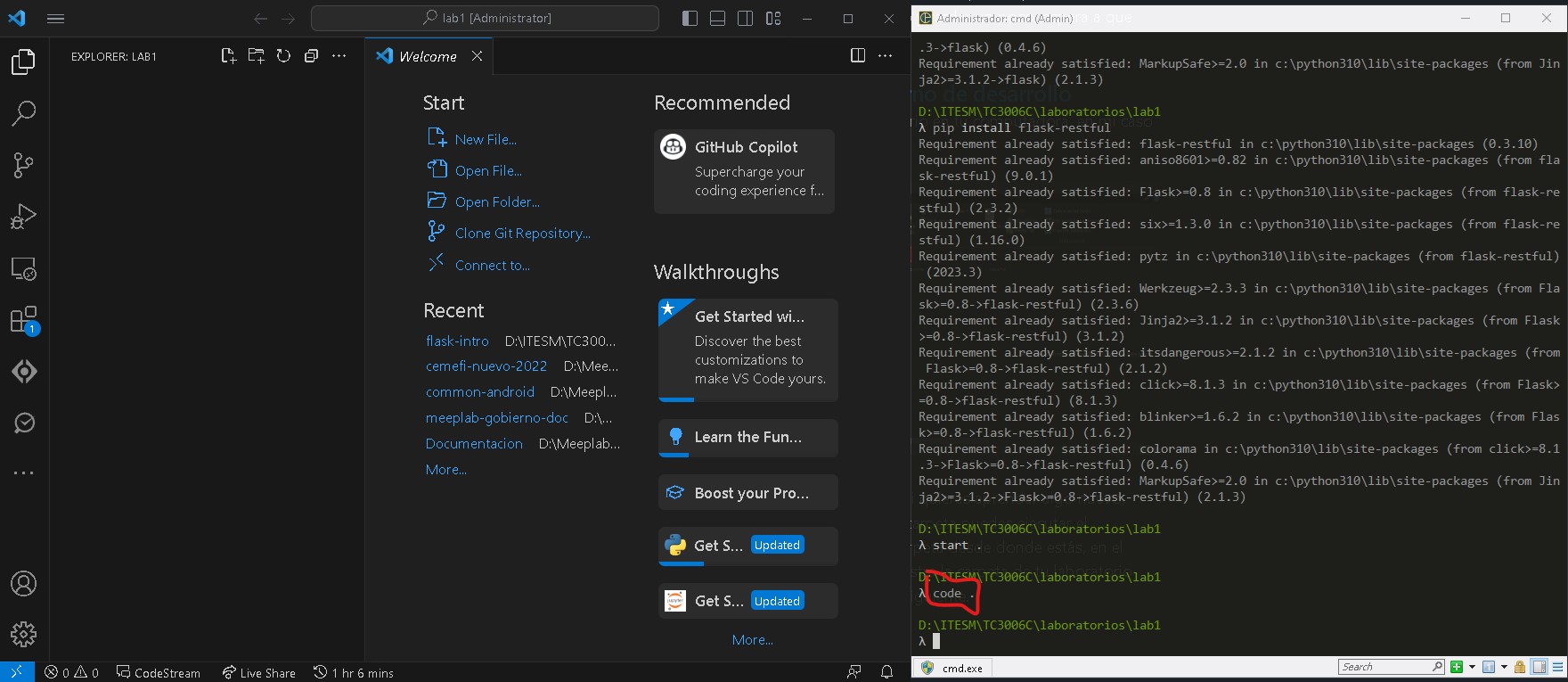Open the Extensions view

pyautogui.click(x=23, y=320)
